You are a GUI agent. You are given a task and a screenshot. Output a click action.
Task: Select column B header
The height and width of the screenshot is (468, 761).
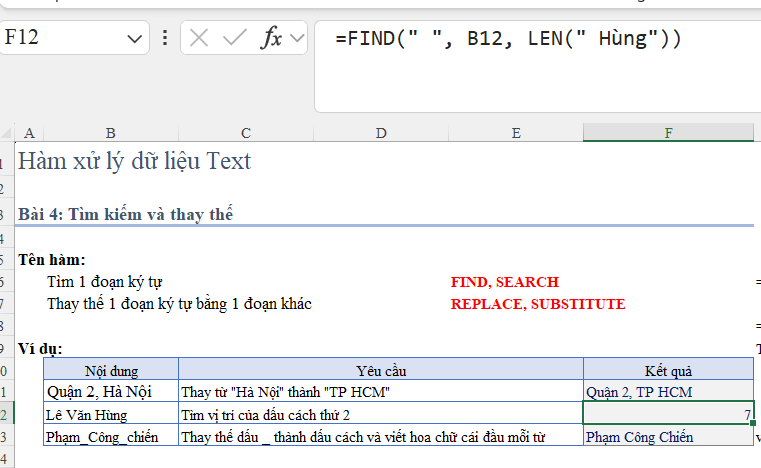coord(110,133)
